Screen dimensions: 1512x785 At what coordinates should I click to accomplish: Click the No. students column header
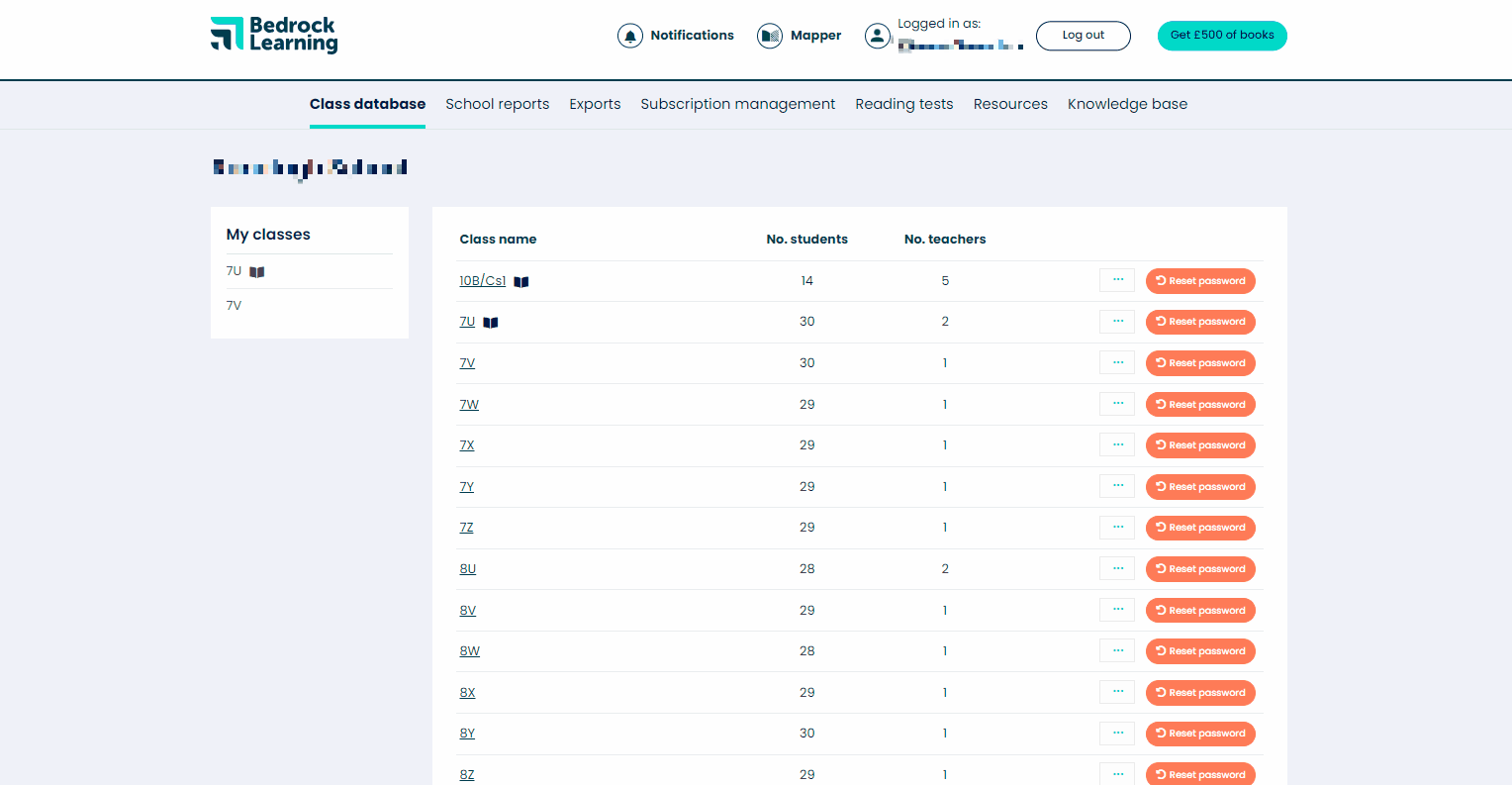tap(806, 240)
